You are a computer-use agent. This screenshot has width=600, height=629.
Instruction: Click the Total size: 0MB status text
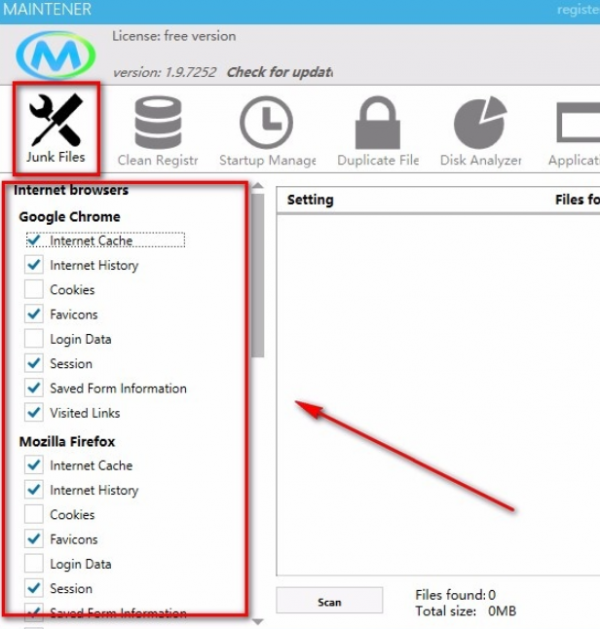pyautogui.click(x=465, y=611)
